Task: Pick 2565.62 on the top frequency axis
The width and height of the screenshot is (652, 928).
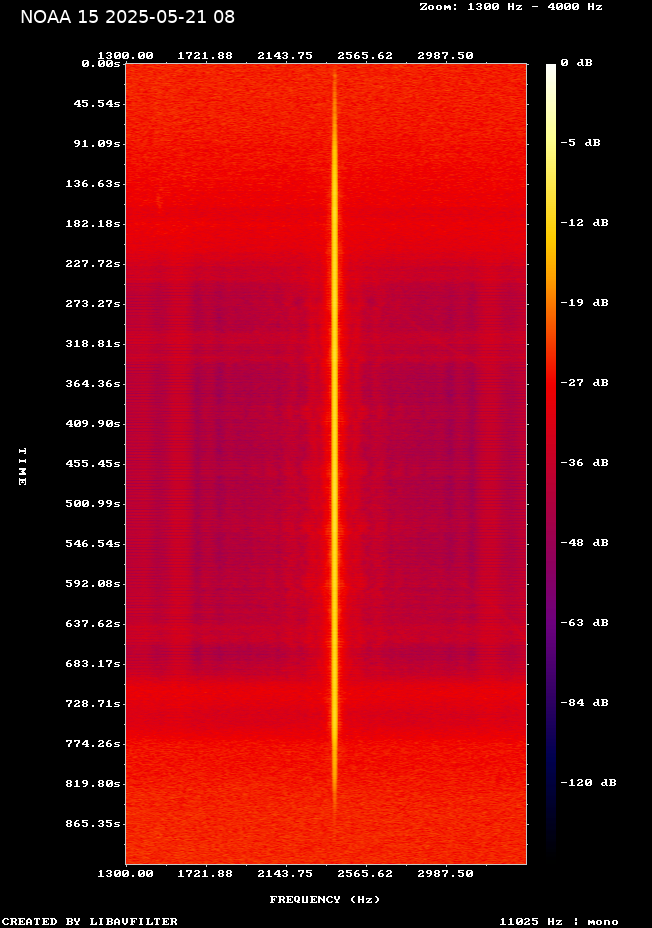Action: click(x=365, y=56)
